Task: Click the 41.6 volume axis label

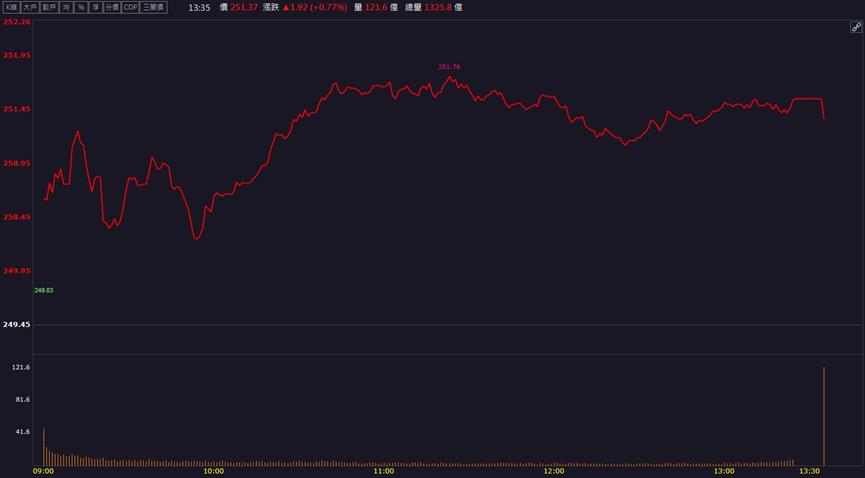Action: point(23,432)
